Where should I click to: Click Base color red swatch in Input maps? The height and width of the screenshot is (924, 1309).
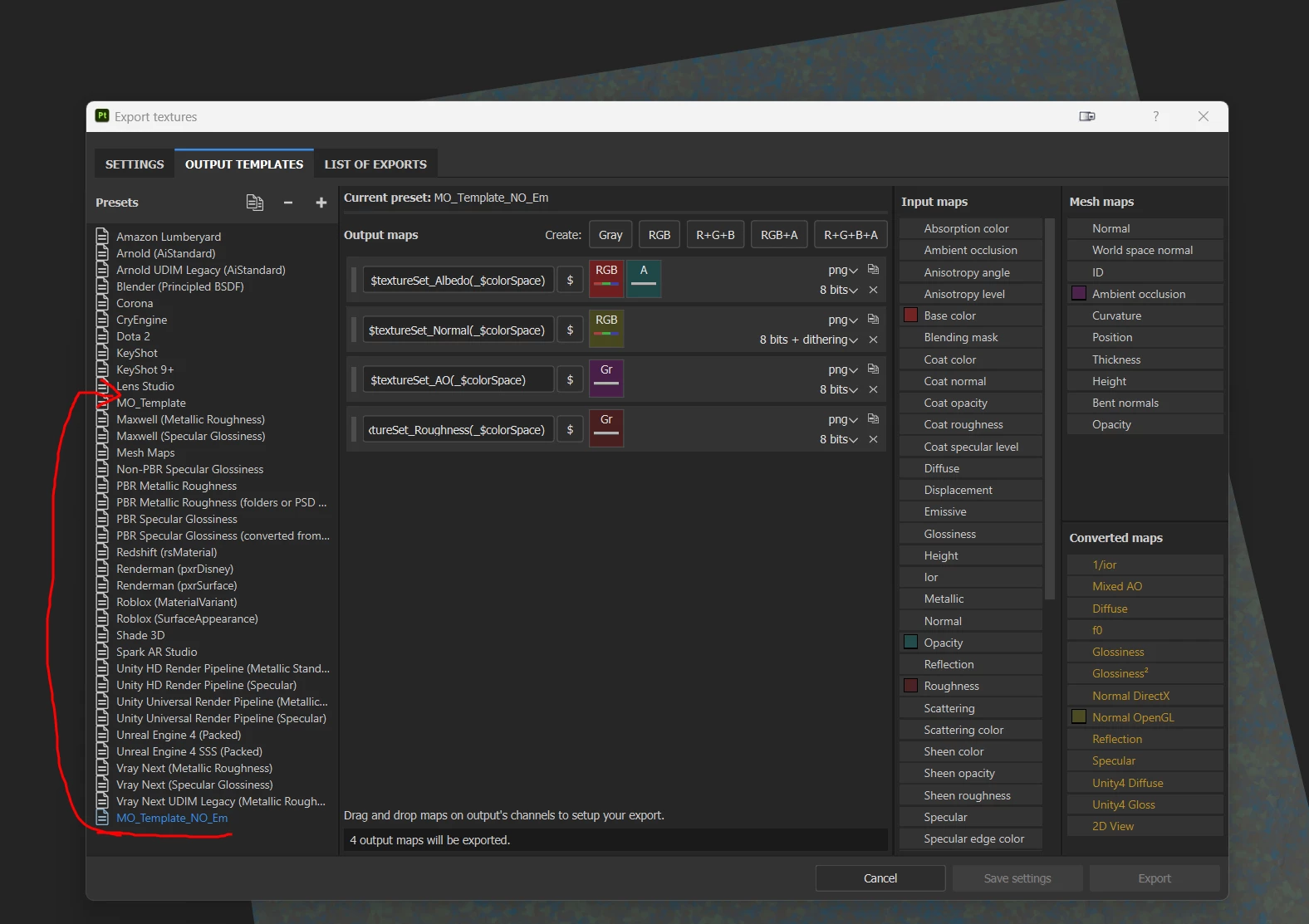coord(910,315)
